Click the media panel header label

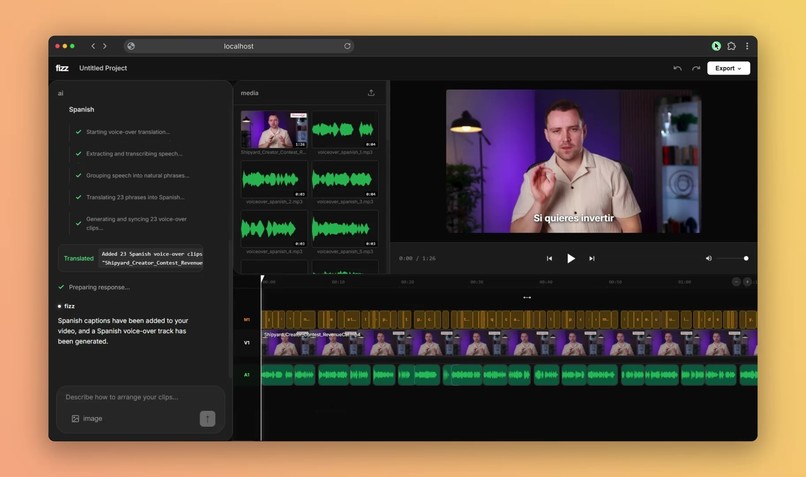tap(249, 93)
